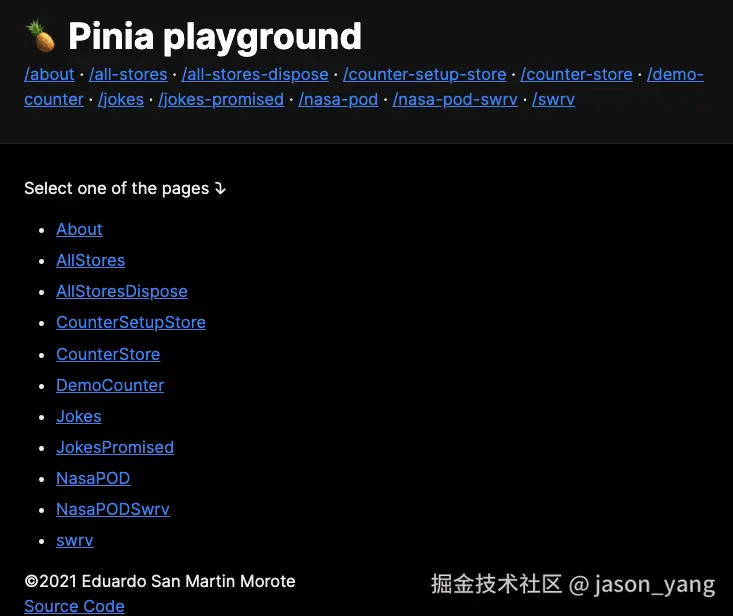The image size is (733, 616).
Task: Open the /jokes nav link
Action: coord(121,99)
